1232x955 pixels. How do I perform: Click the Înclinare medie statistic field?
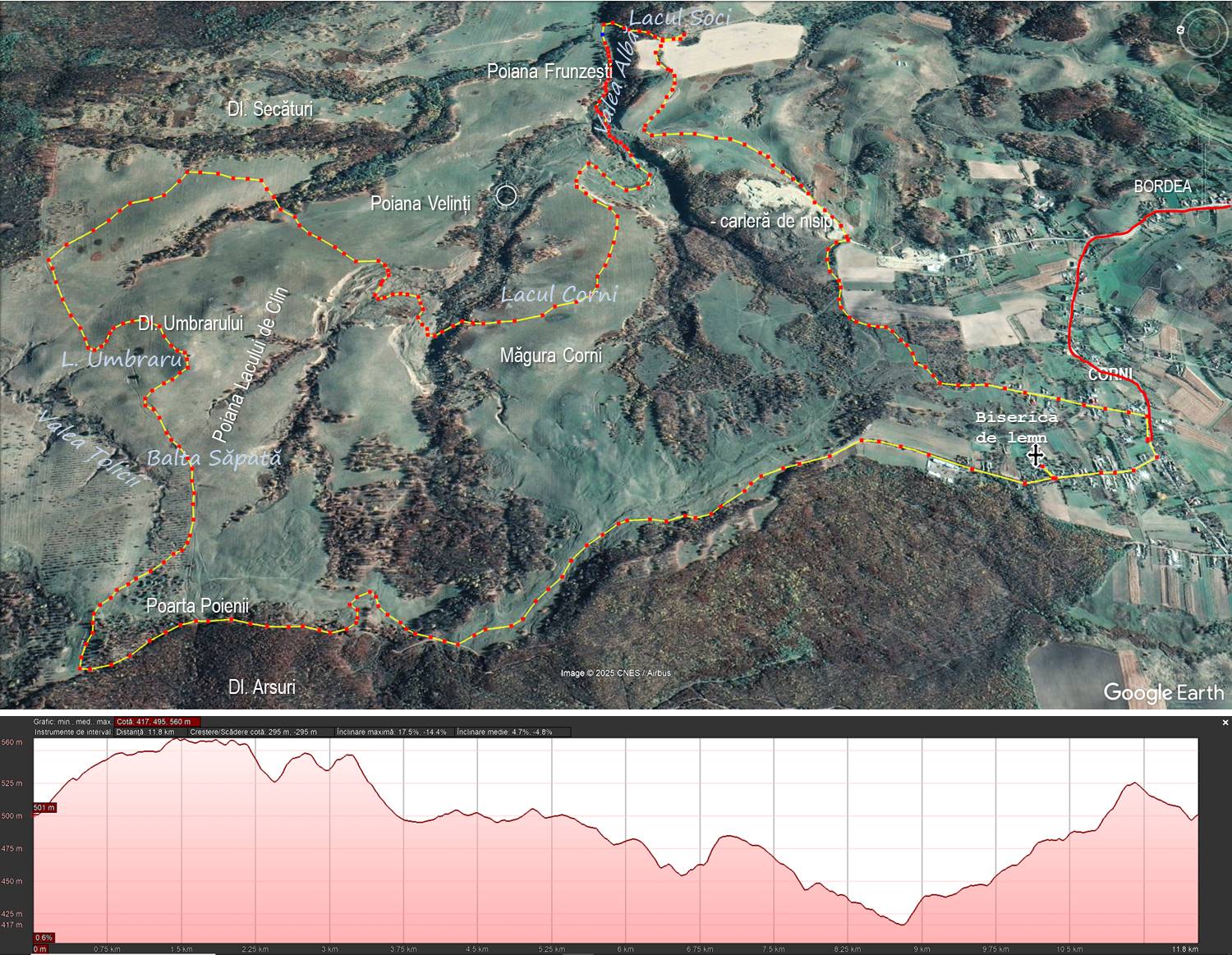[504, 732]
